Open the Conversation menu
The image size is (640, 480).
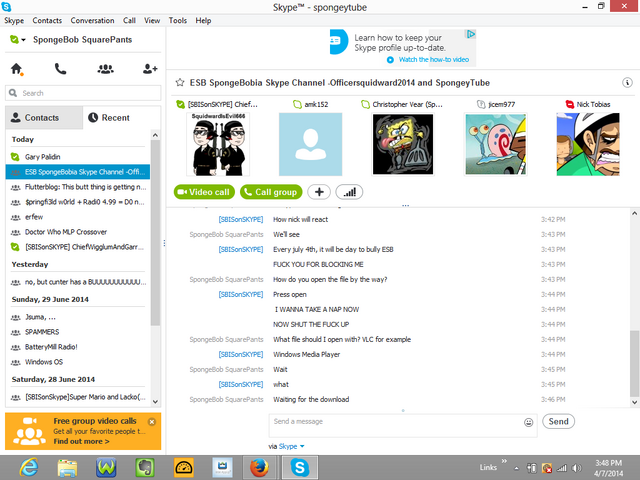(x=92, y=20)
